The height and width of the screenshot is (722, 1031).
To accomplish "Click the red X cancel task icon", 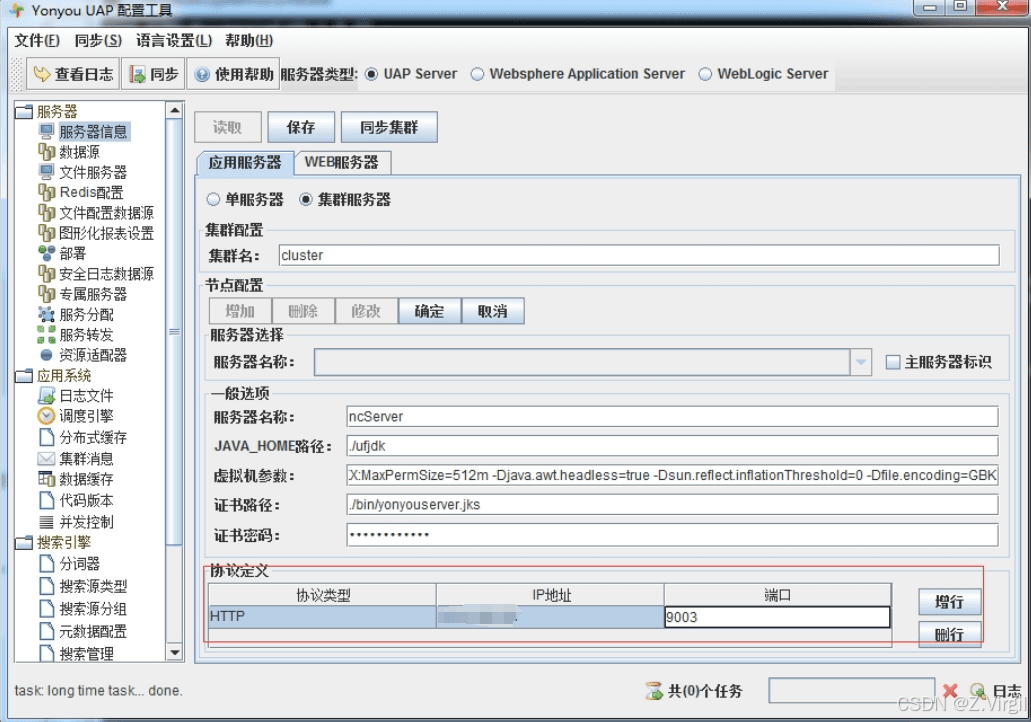I will [x=950, y=690].
